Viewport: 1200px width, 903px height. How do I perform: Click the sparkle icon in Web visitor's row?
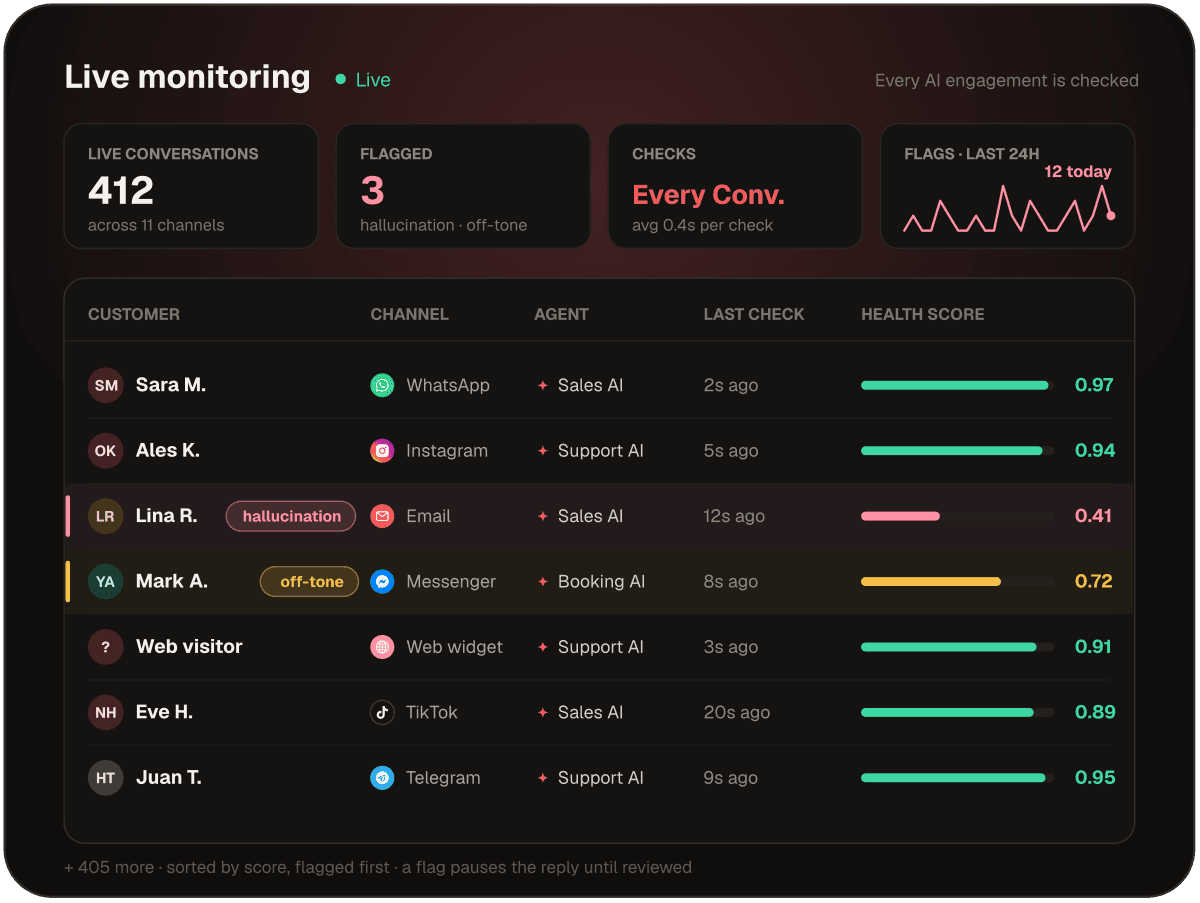(543, 647)
